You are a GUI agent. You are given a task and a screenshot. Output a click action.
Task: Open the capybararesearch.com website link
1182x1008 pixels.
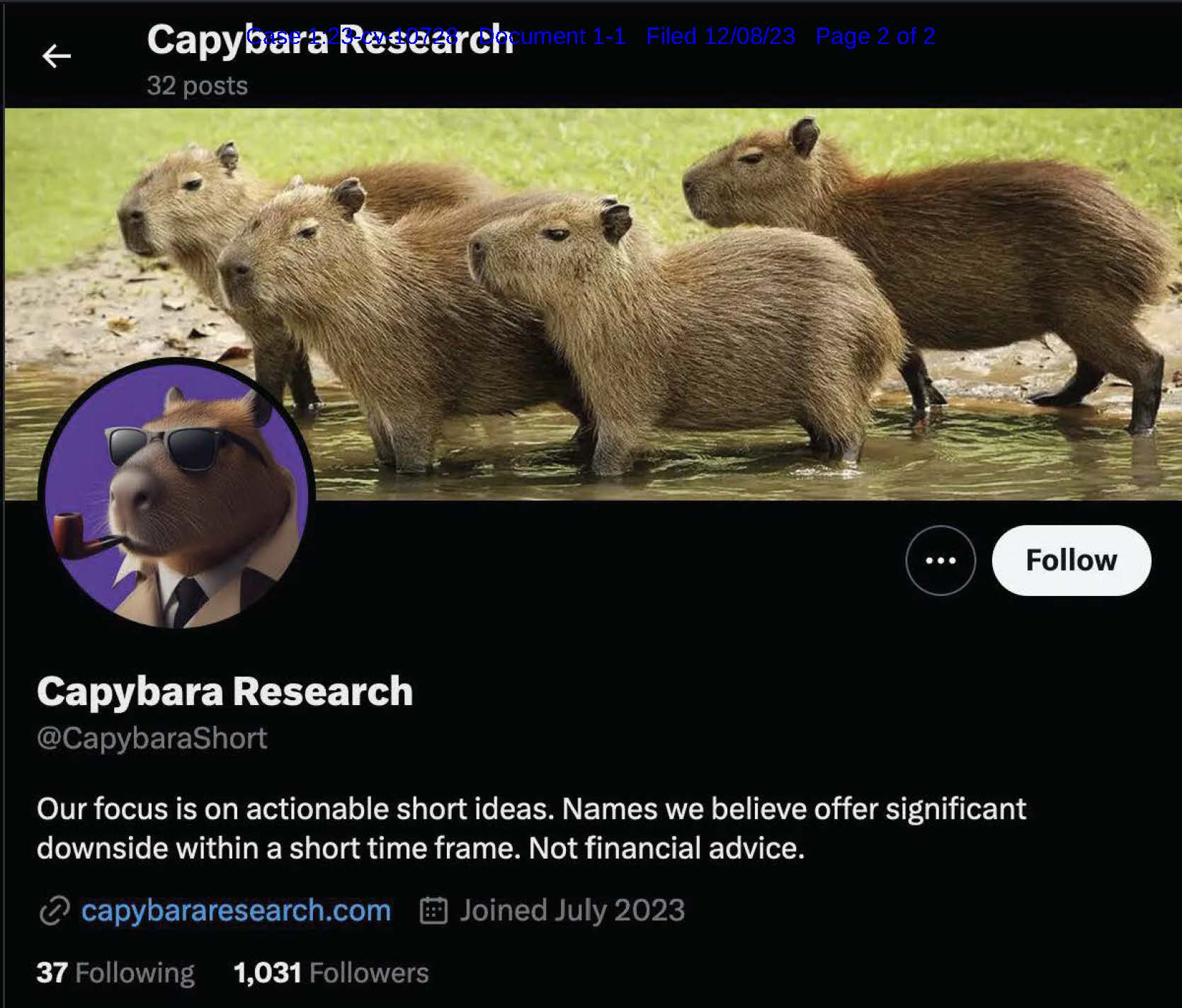[236, 910]
